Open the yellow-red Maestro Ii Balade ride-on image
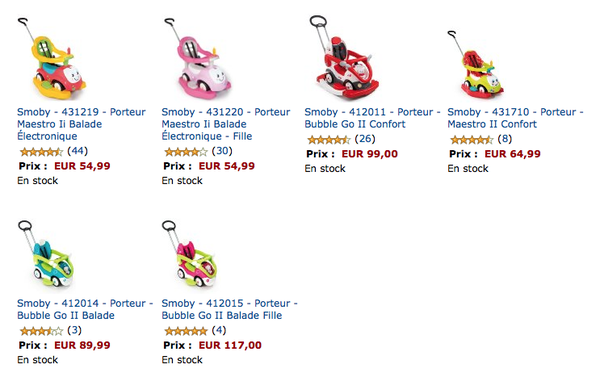600x377 pixels. click(52, 59)
